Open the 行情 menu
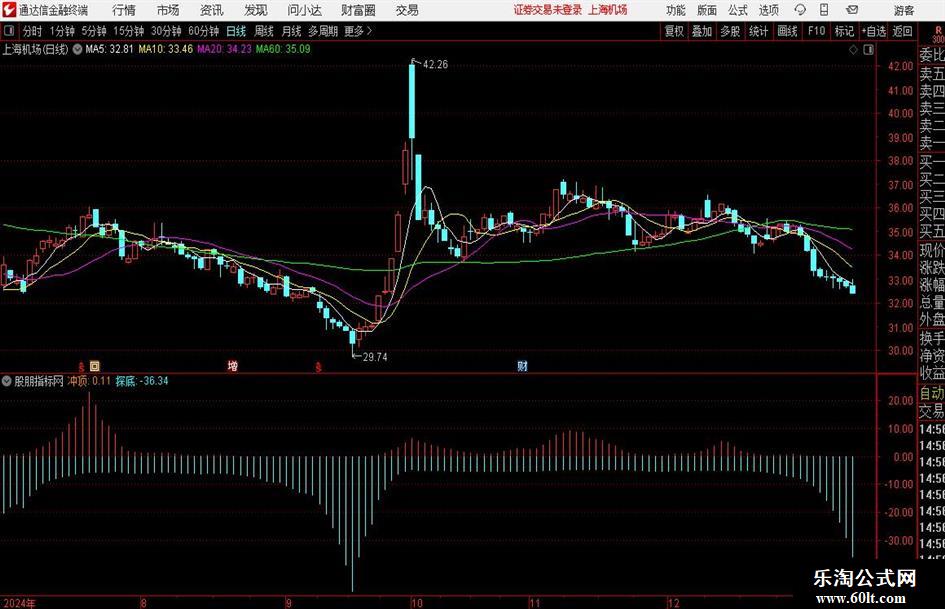The image size is (945, 609). 124,10
